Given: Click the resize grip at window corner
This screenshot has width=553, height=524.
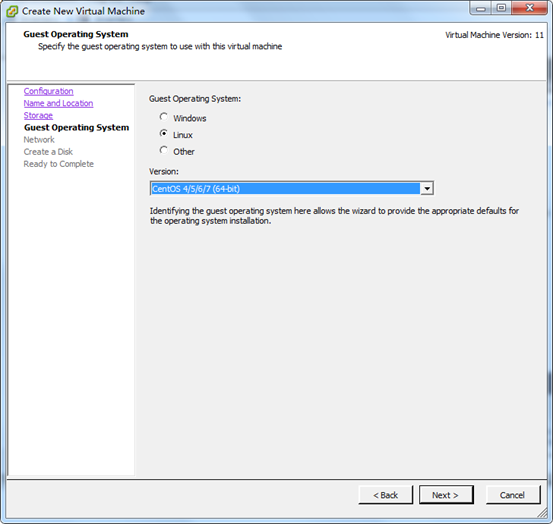Looking at the screenshot, I should [x=542, y=513].
